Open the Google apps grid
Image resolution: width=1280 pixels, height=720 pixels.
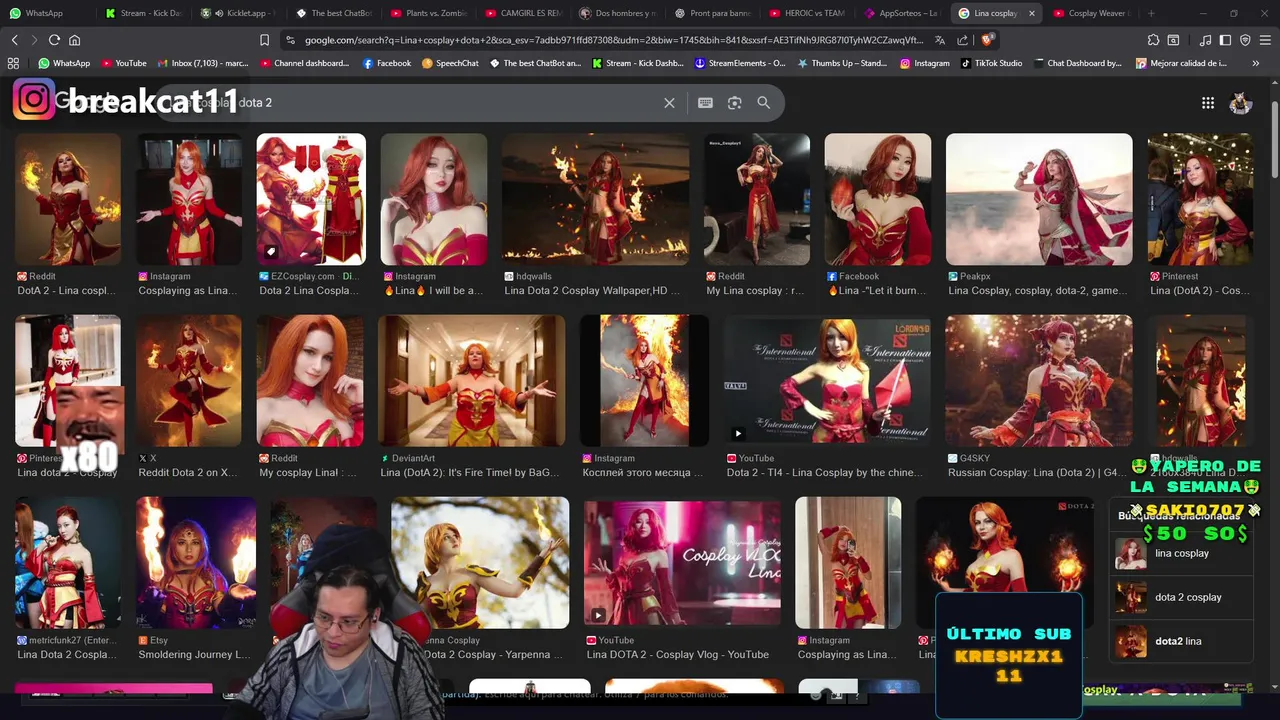click(1208, 103)
